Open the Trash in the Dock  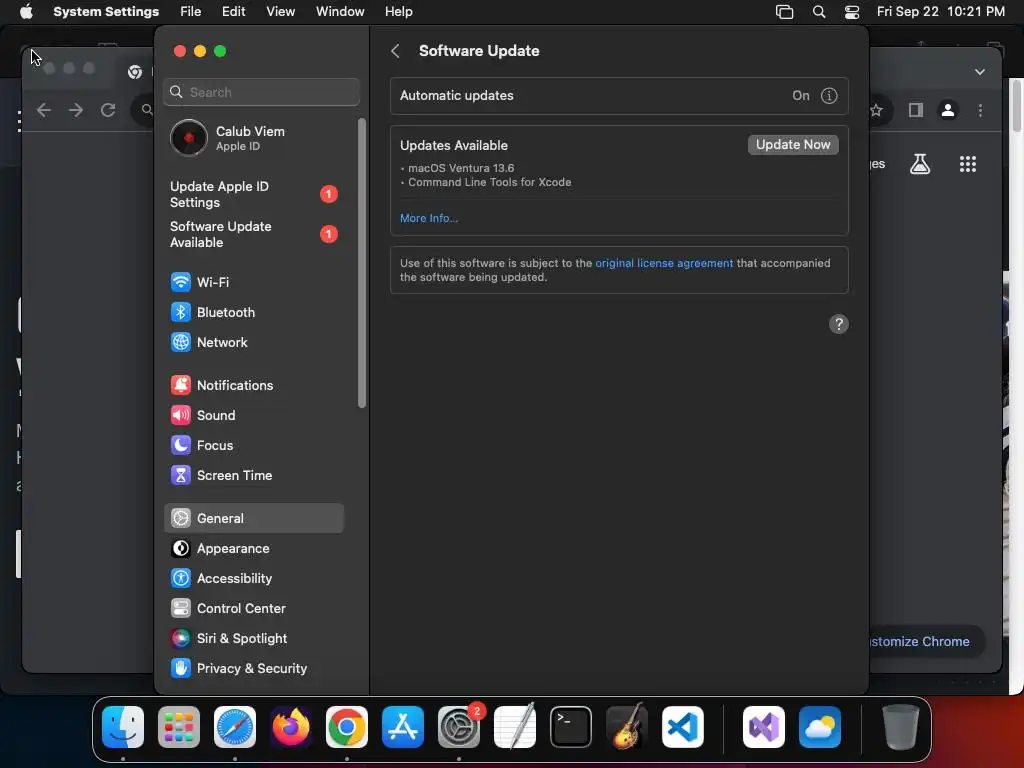(x=901, y=727)
